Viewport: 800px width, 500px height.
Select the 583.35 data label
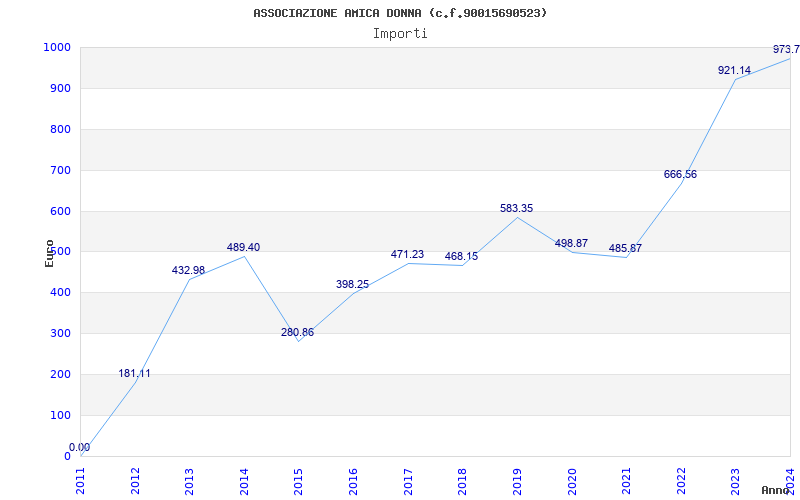point(516,208)
